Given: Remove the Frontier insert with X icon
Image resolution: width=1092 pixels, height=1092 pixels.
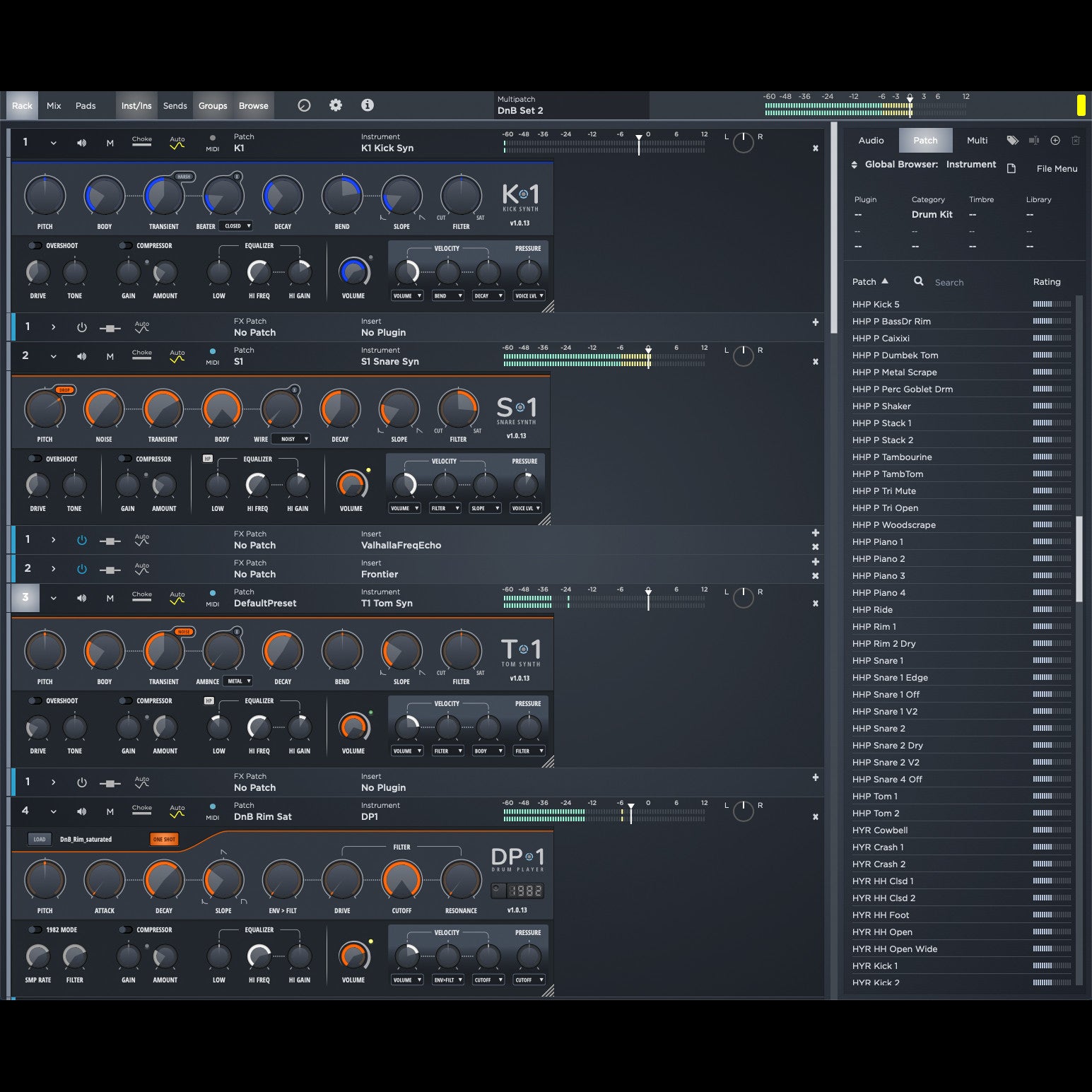Looking at the screenshot, I should tap(816, 576).
